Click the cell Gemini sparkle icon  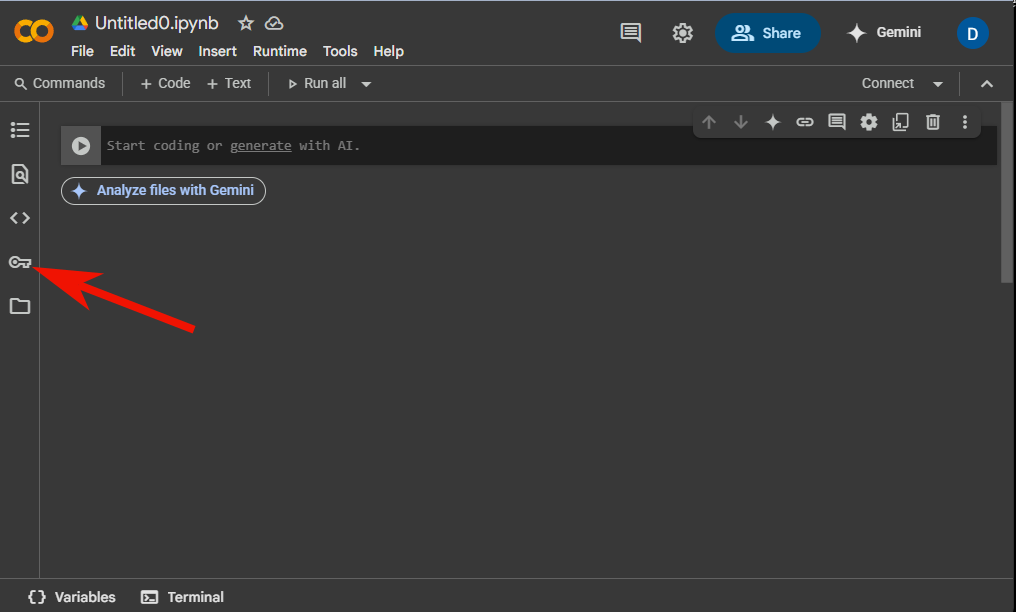coord(772,122)
